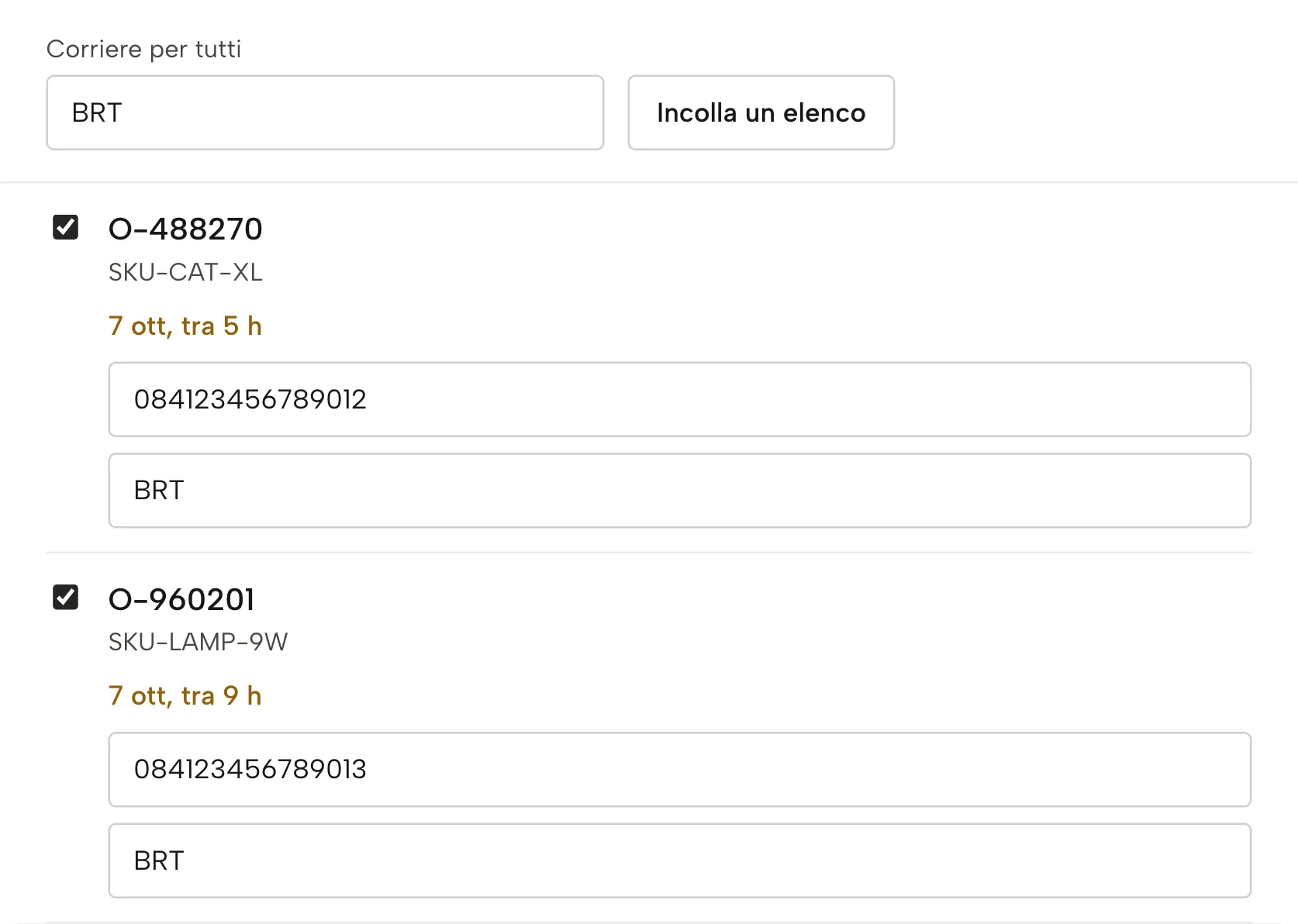Click the order number O-960201
The width and height of the screenshot is (1298, 924).
click(181, 599)
